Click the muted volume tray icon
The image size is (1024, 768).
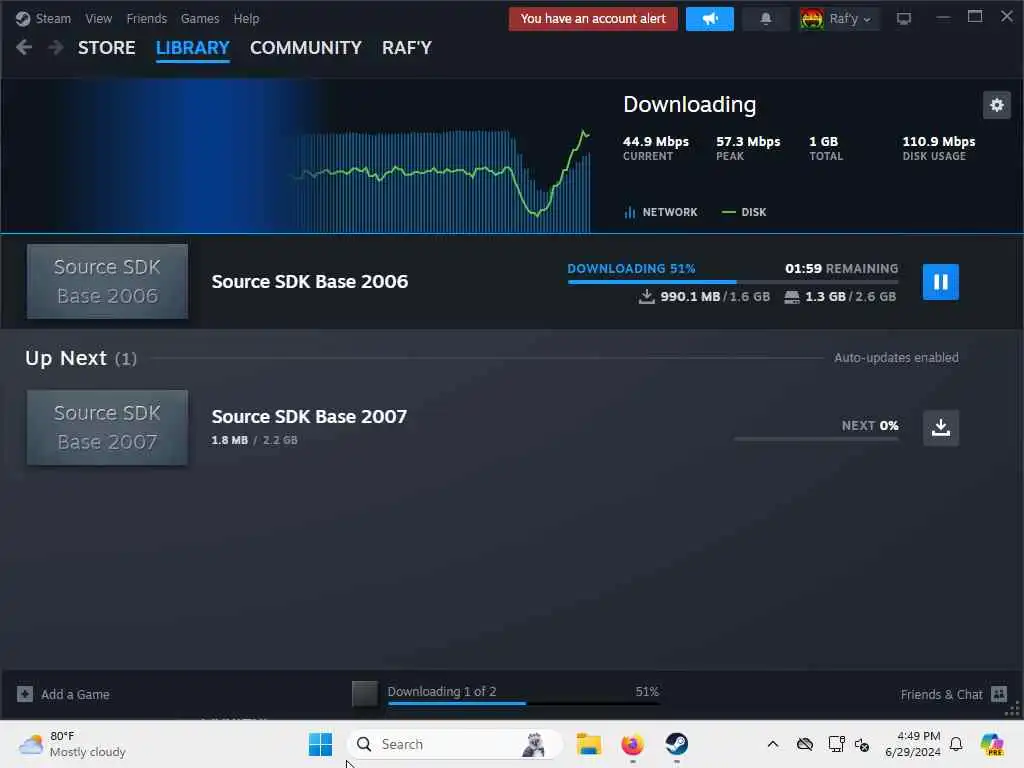pos(862,744)
